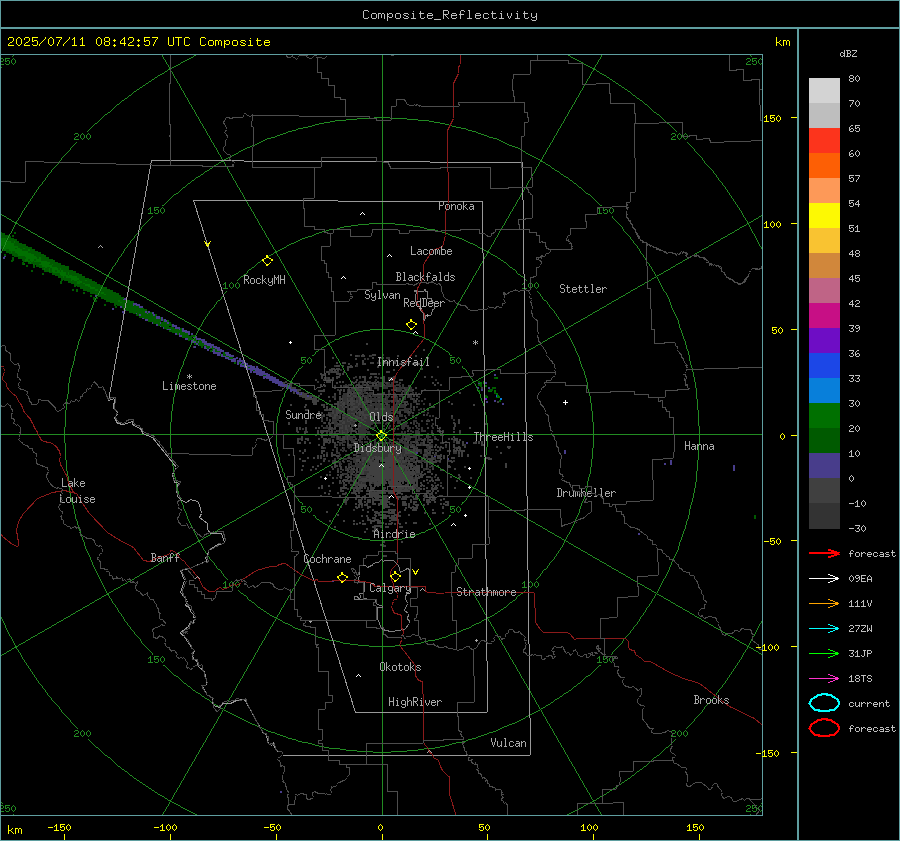Click the Okotoks label

[x=400, y=667]
